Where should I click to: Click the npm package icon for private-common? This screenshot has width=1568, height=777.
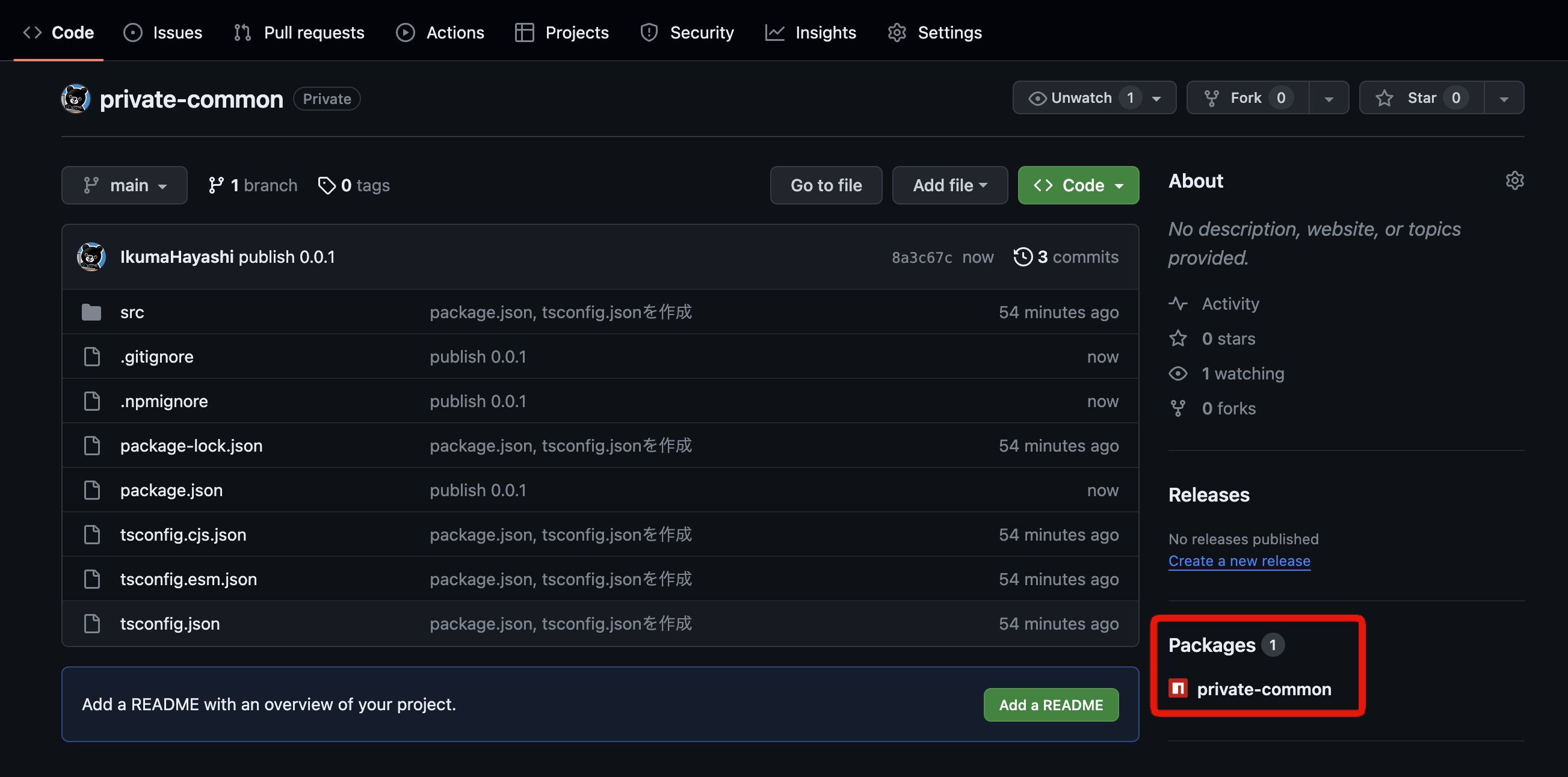point(1178,688)
